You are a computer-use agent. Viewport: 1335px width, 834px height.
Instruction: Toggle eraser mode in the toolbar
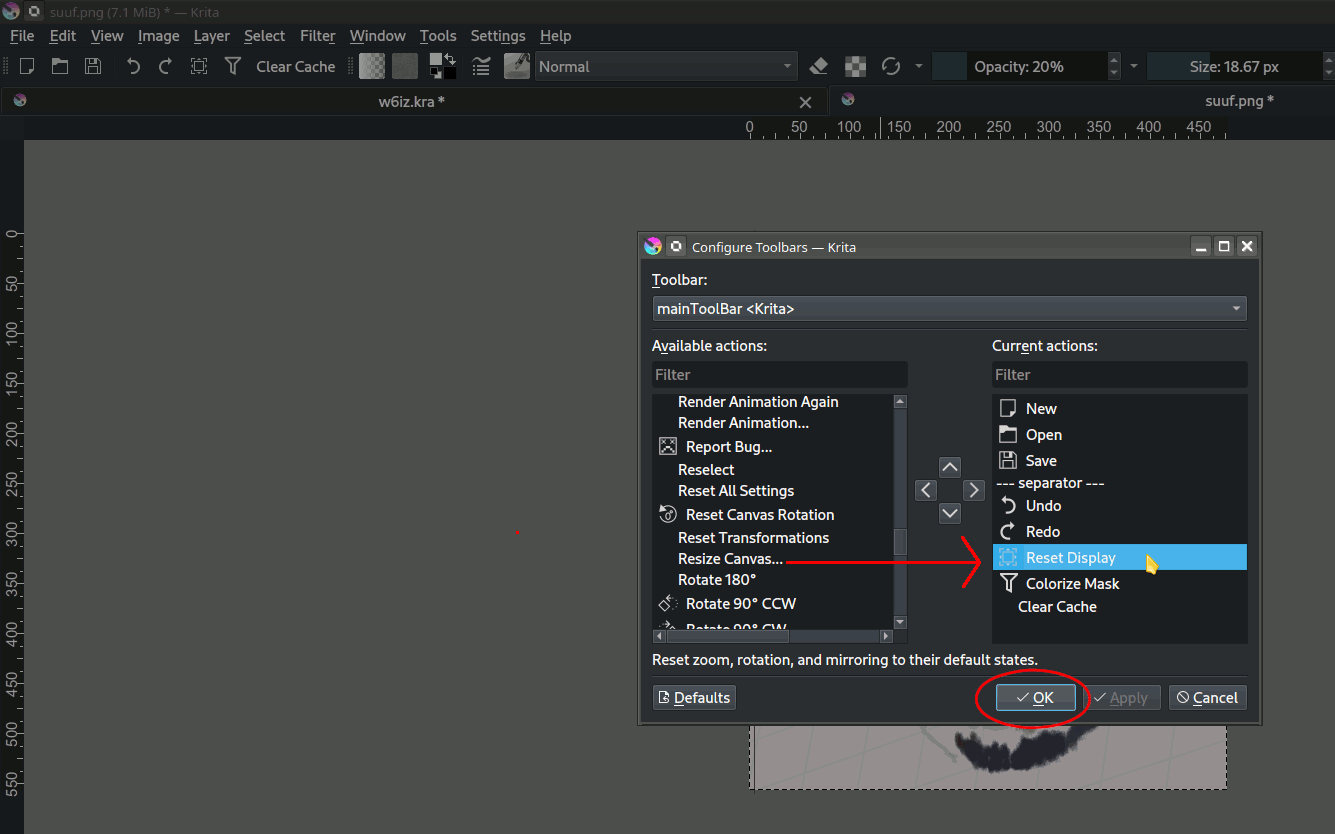click(x=819, y=66)
